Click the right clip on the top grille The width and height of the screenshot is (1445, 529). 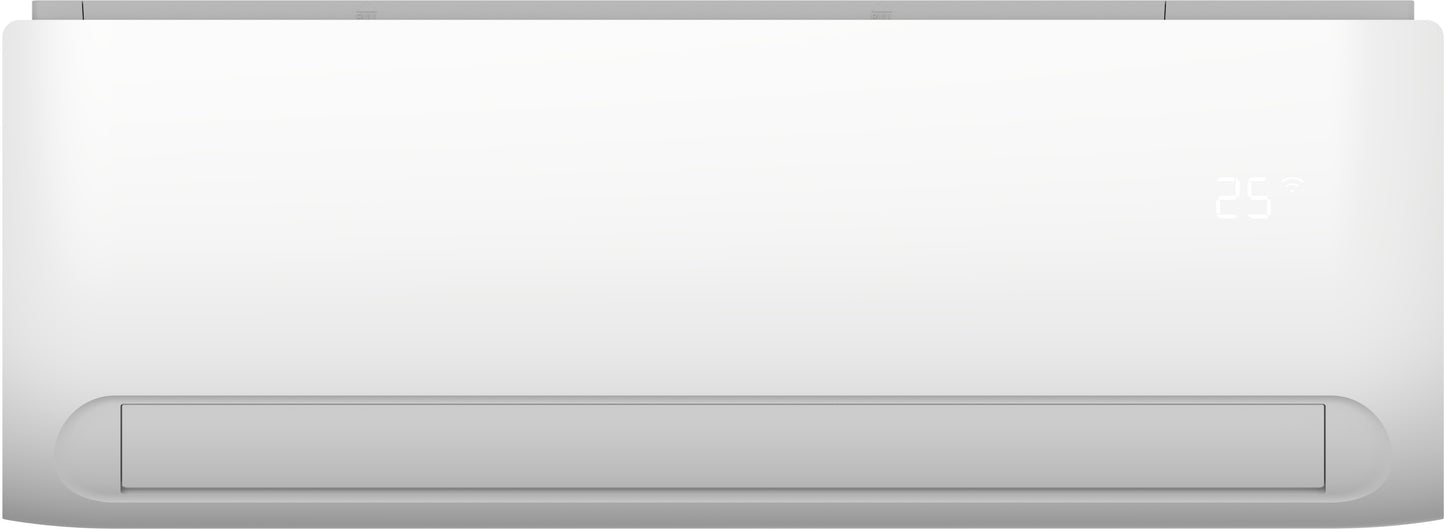coord(881,15)
